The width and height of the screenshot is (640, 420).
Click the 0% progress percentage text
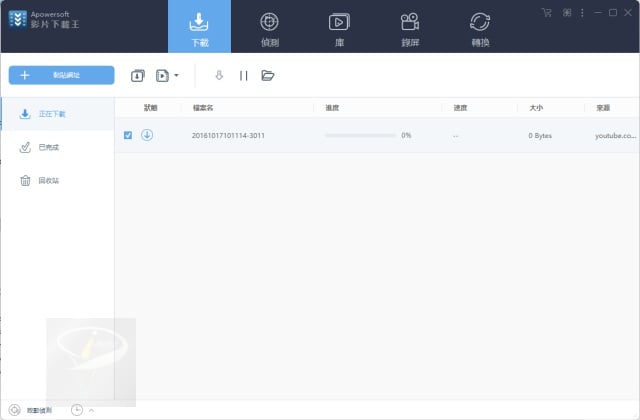[406, 135]
